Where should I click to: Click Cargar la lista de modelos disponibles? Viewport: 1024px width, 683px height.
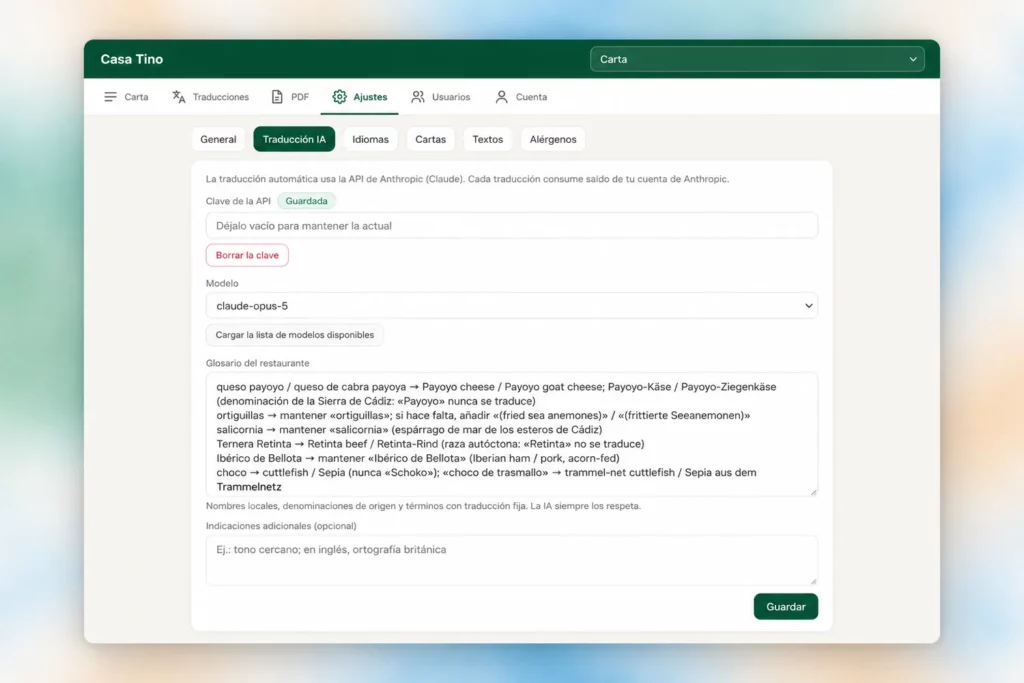tap(295, 335)
